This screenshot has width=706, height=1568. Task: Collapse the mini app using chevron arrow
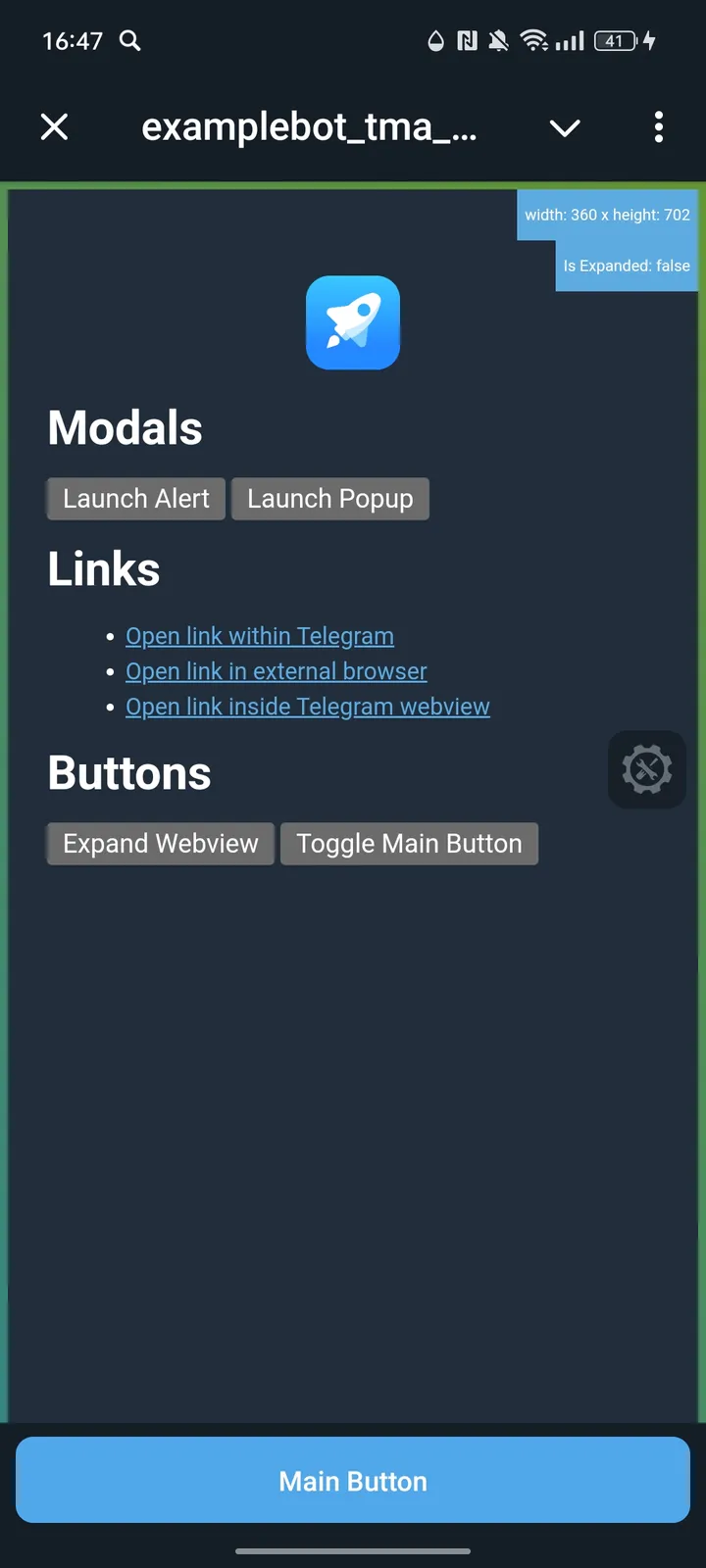pos(565,127)
